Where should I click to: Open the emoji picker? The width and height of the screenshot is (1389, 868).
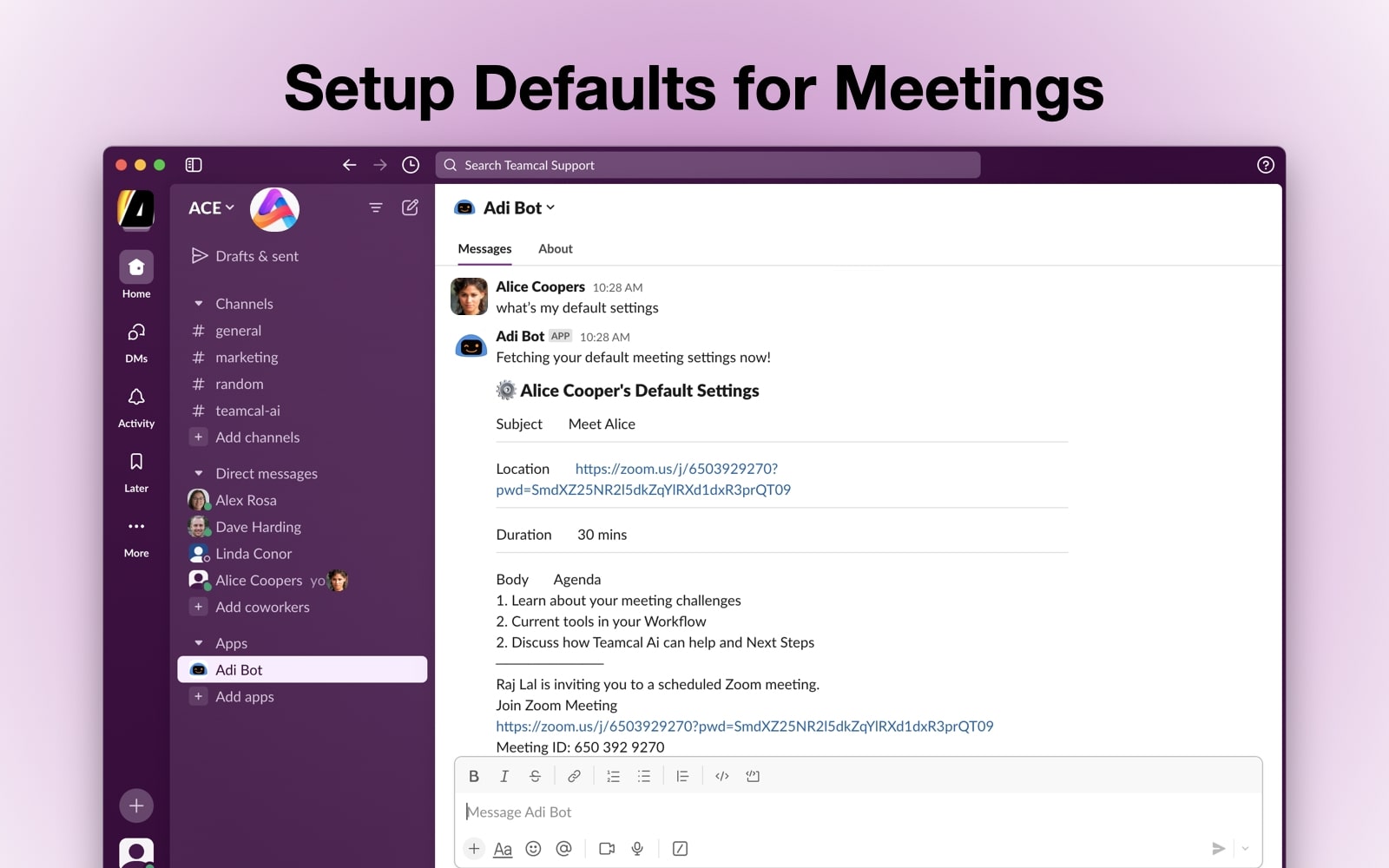coord(533,849)
